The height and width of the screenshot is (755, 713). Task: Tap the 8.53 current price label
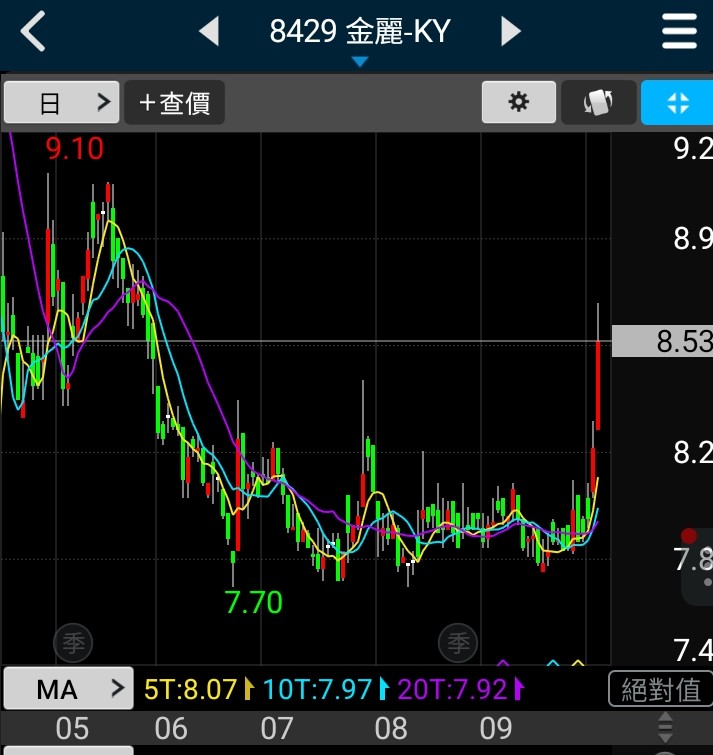662,341
